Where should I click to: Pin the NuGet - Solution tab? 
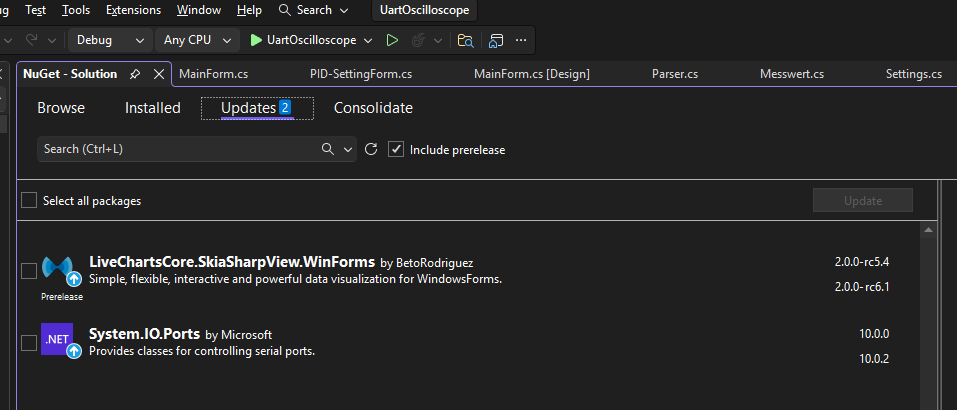click(x=135, y=74)
